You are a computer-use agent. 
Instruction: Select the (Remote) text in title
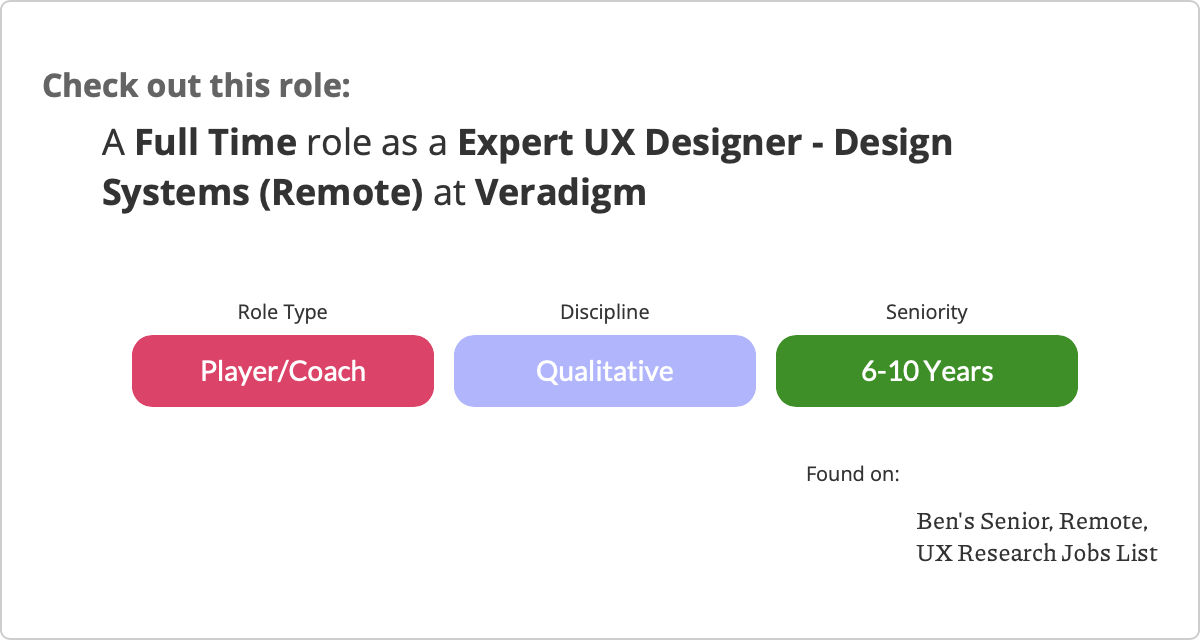click(341, 192)
